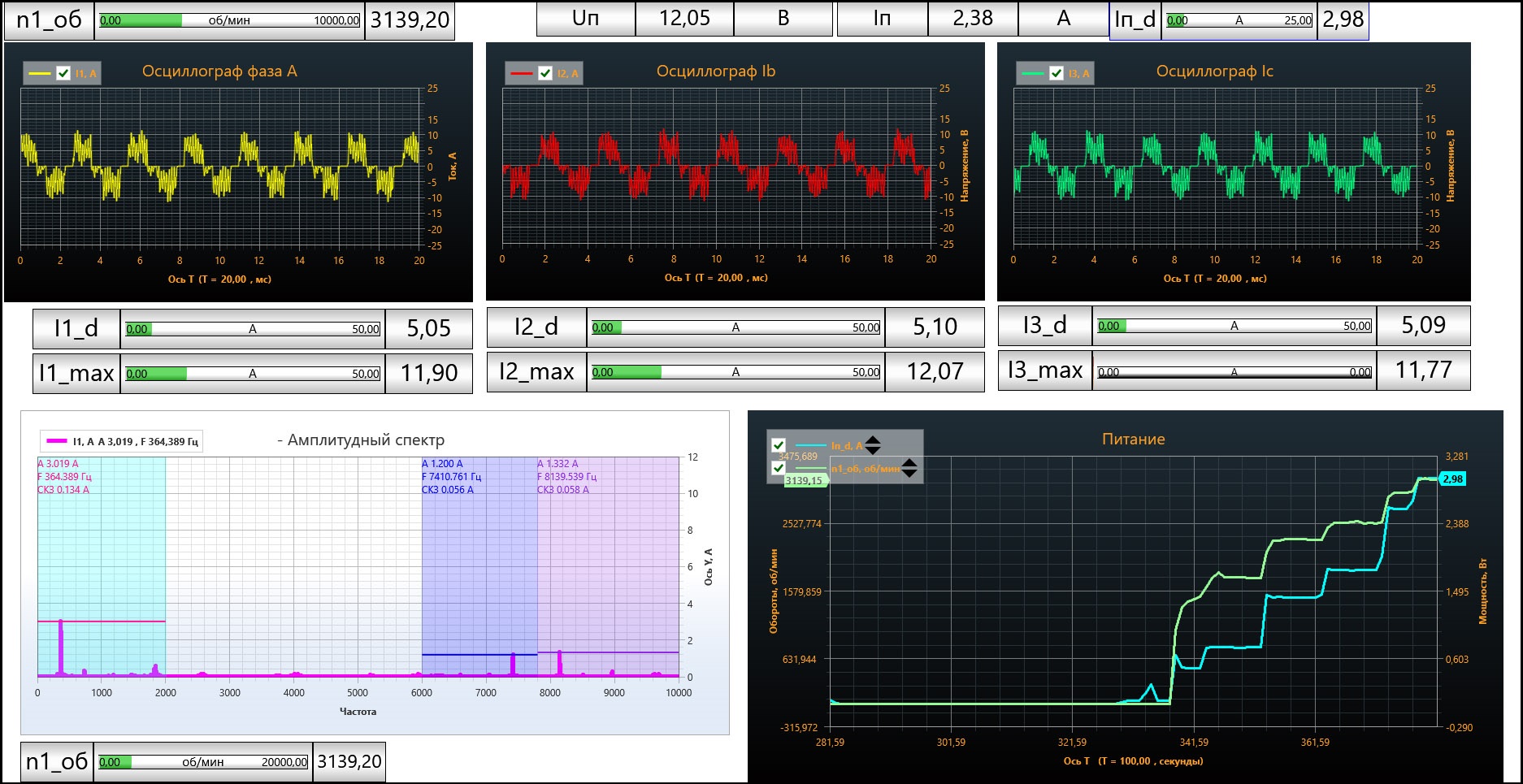Image resolution: width=1523 pixels, height=784 pixels.
Task: Select the top n1_об value 3139,20
Action: click(410, 20)
